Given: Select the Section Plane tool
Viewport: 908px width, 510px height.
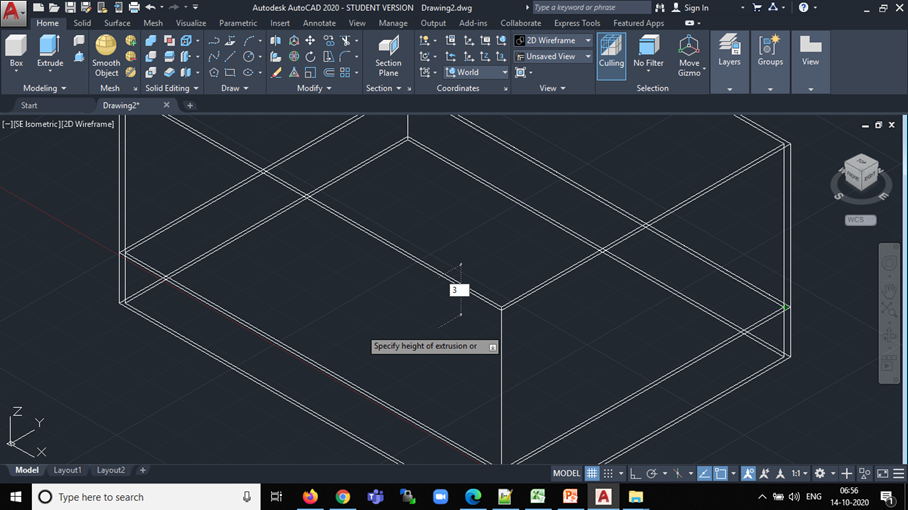Looking at the screenshot, I should (388, 56).
